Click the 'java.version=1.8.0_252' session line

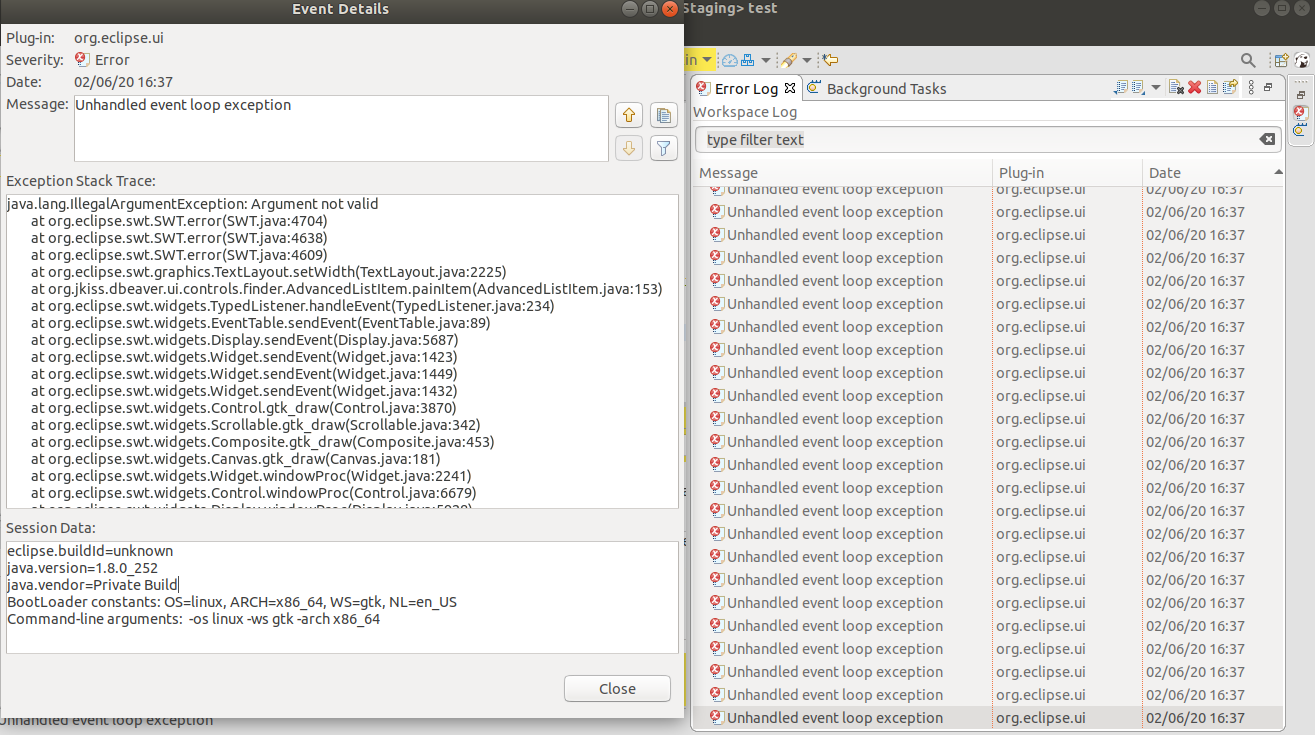(x=82, y=567)
